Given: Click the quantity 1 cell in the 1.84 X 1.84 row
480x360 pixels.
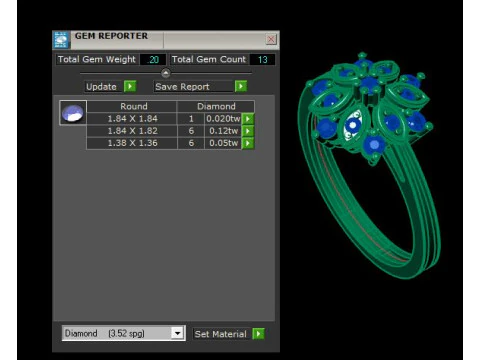Looking at the screenshot, I should coord(191,119).
